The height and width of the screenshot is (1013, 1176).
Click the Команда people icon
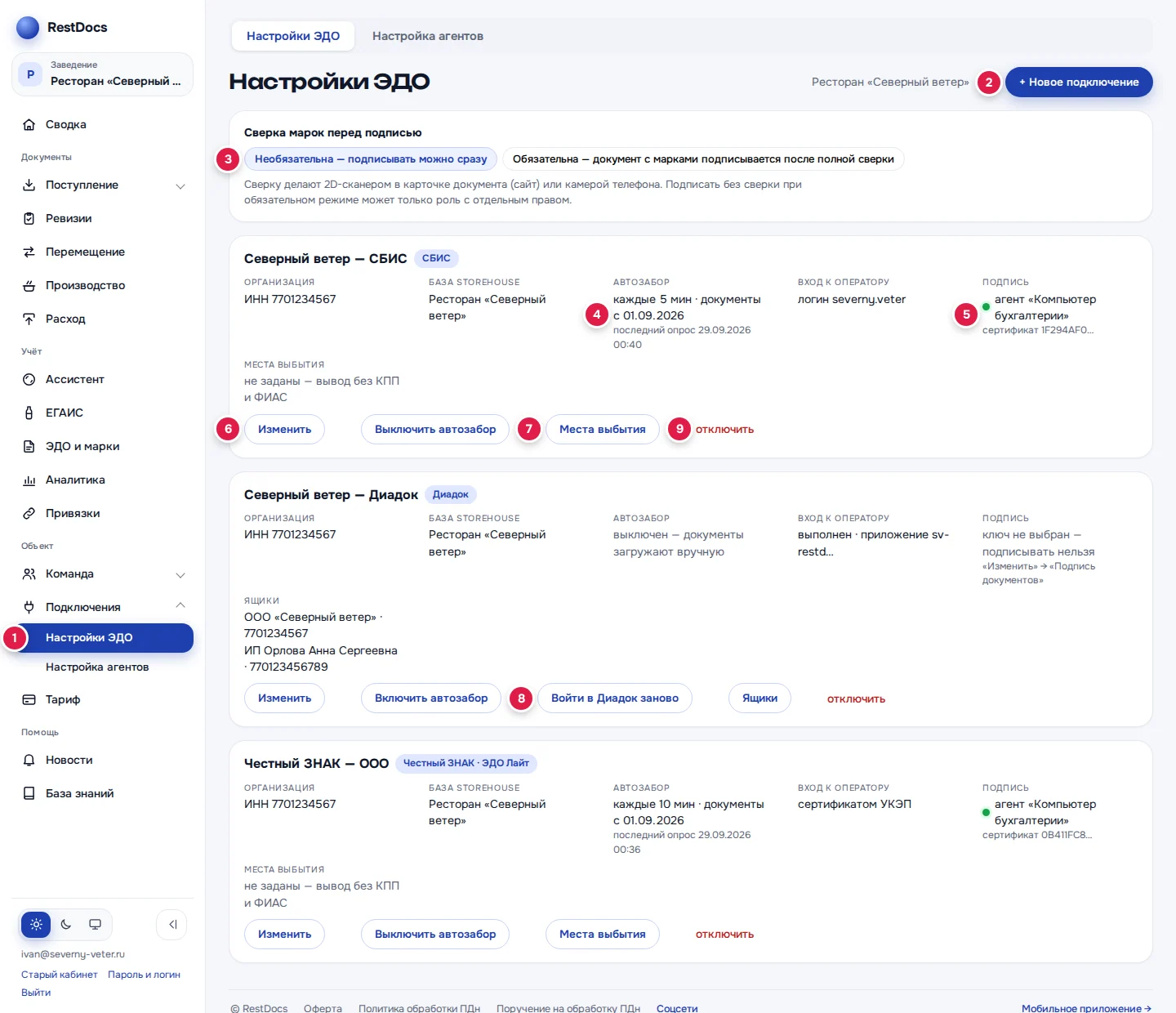coord(29,574)
